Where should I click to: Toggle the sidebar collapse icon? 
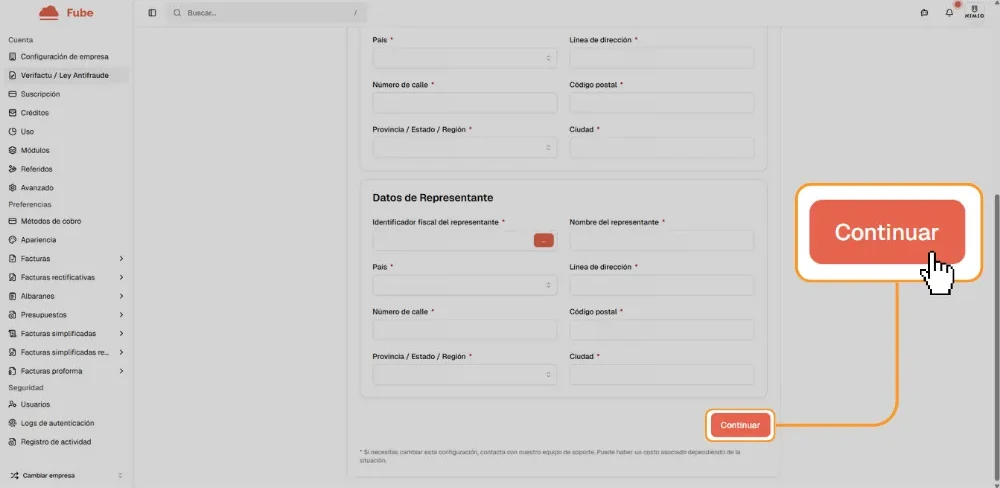click(152, 13)
